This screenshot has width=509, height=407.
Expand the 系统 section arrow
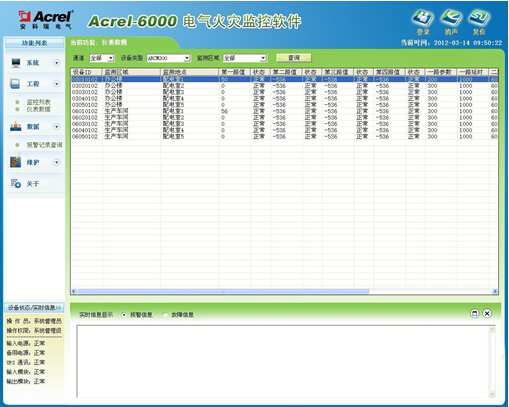(x=57, y=63)
